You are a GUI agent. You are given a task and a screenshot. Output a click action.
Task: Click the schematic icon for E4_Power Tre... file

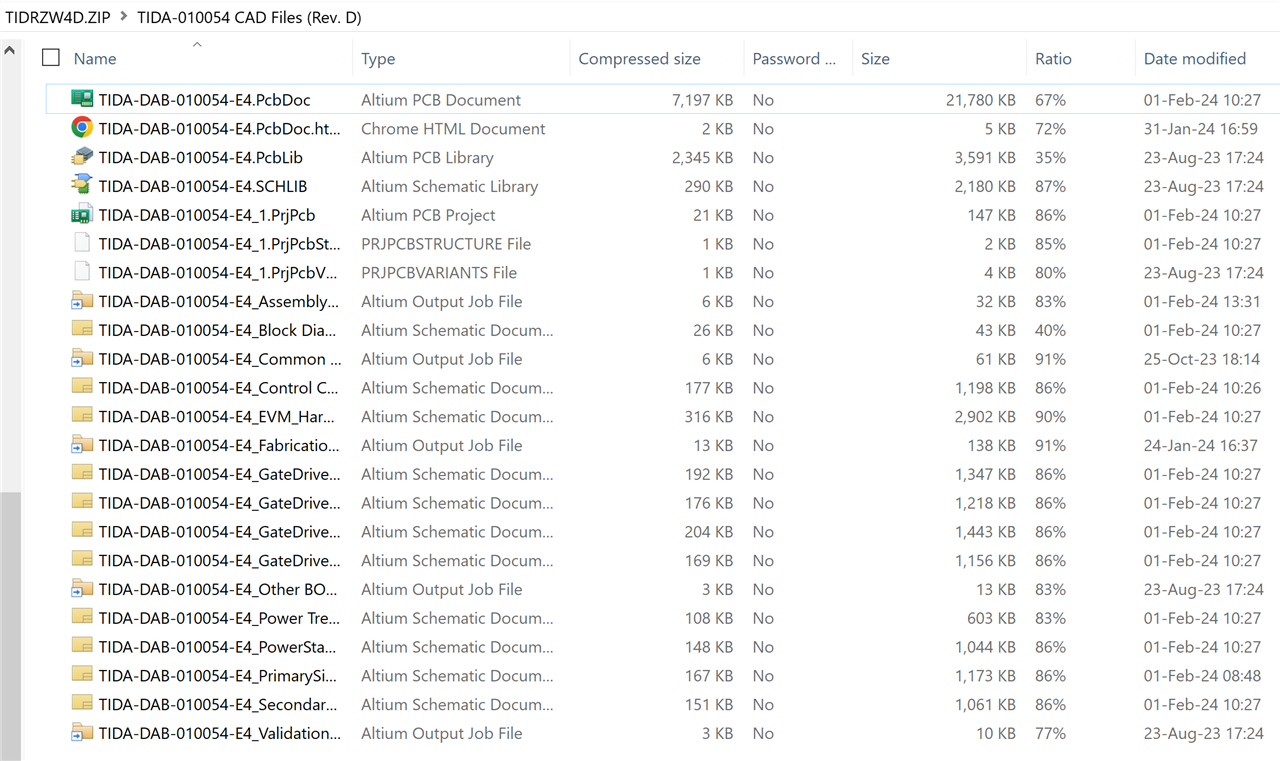click(x=82, y=618)
